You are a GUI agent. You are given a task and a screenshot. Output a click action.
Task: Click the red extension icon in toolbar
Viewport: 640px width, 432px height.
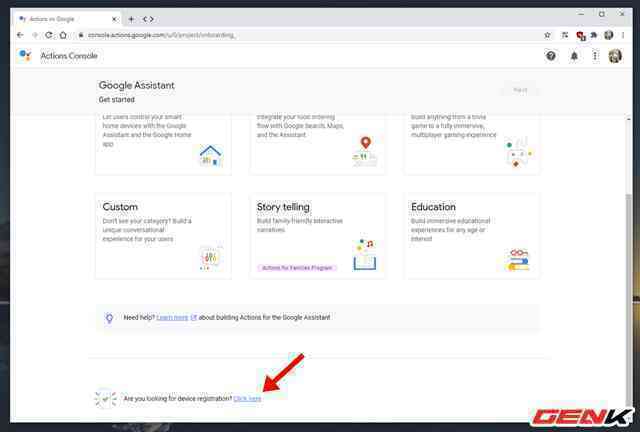pos(580,36)
